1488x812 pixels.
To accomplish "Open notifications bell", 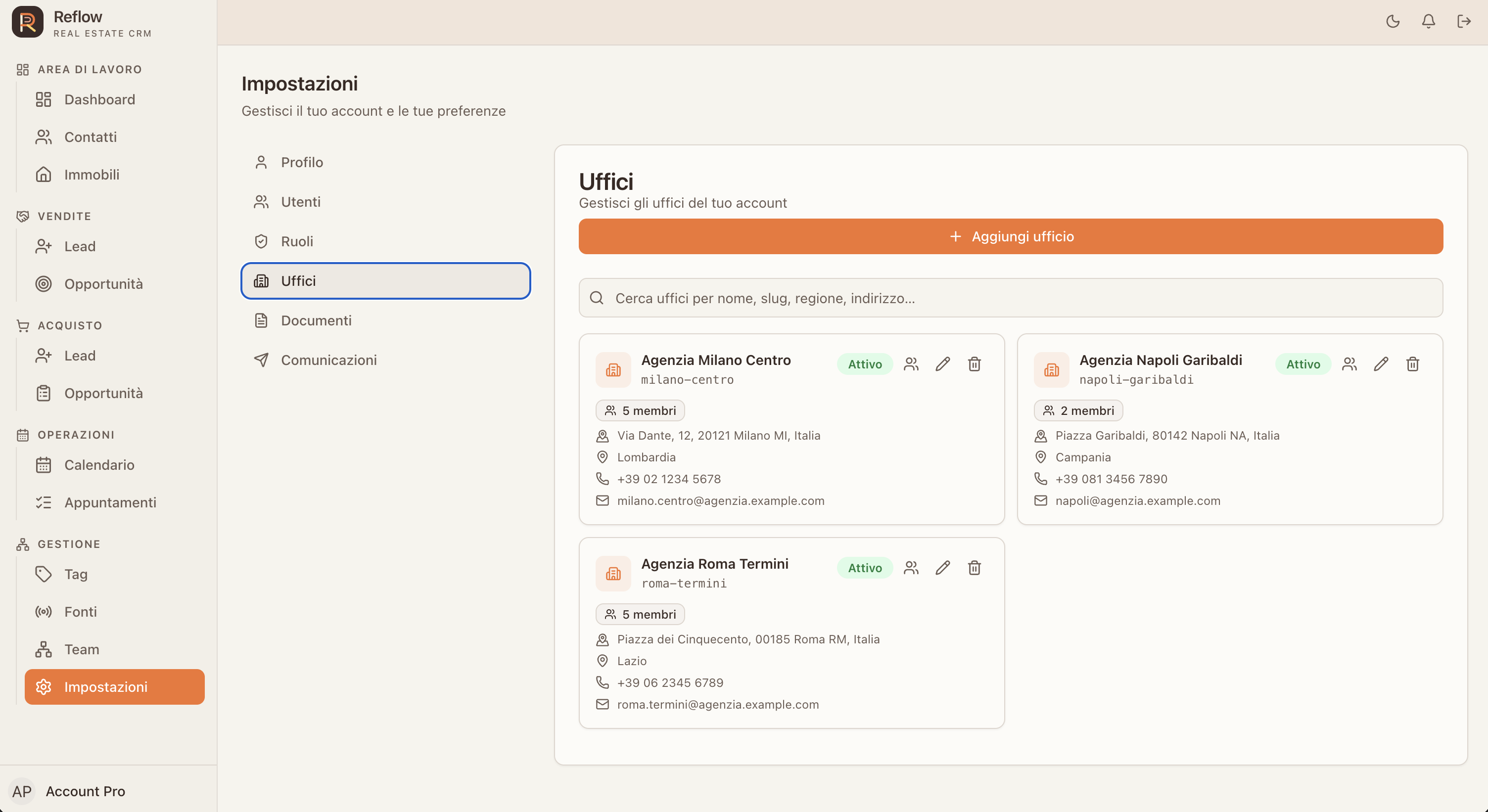I will tap(1429, 21).
